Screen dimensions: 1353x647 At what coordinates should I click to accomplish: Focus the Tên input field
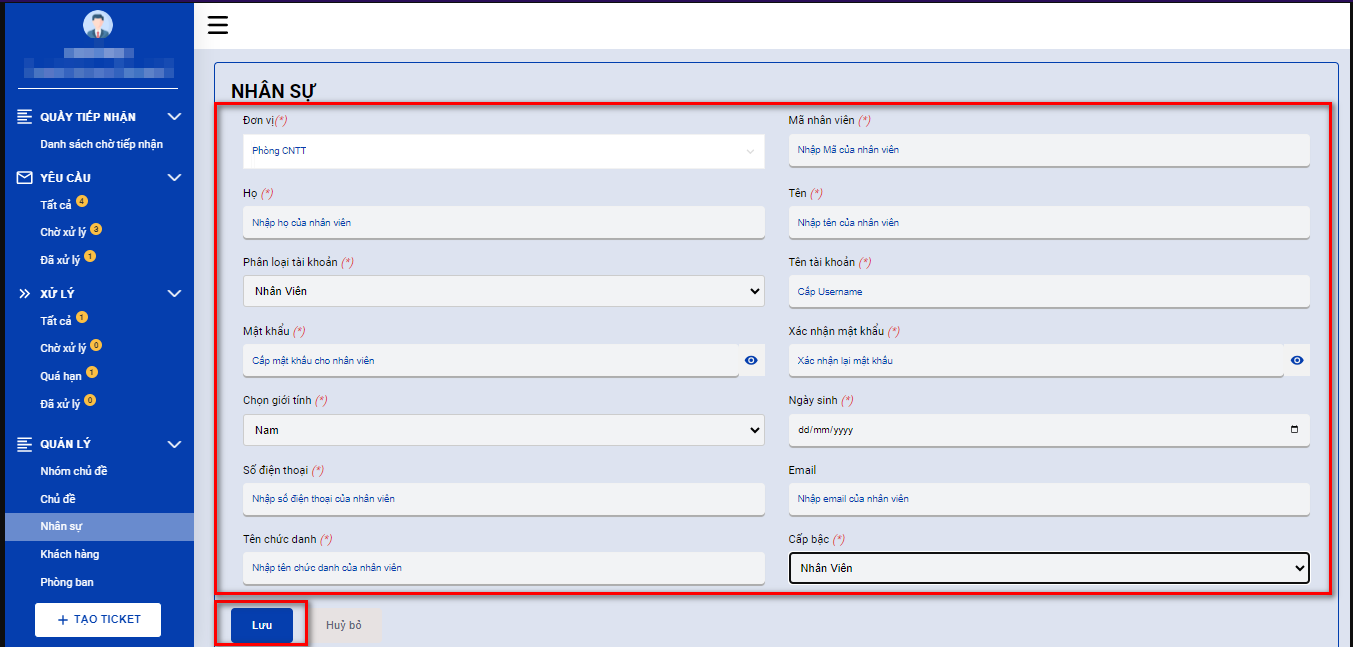(x=1049, y=222)
